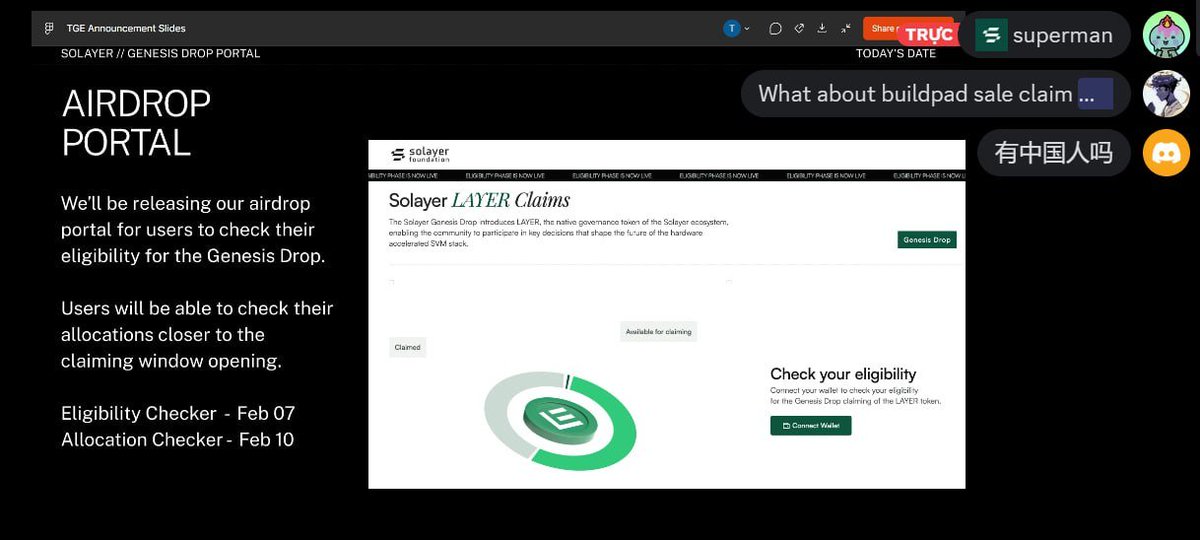Click the TRỰC live badge

928,35
